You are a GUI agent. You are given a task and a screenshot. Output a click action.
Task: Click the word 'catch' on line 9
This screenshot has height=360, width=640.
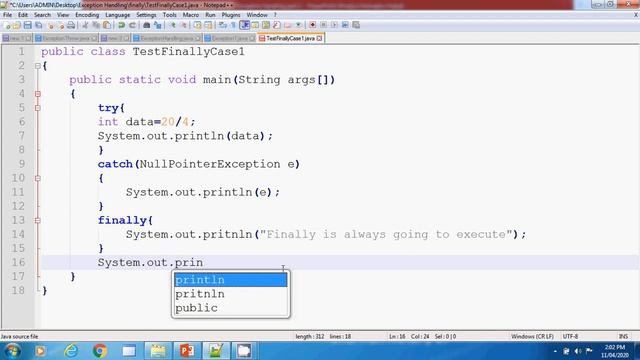tap(115, 164)
